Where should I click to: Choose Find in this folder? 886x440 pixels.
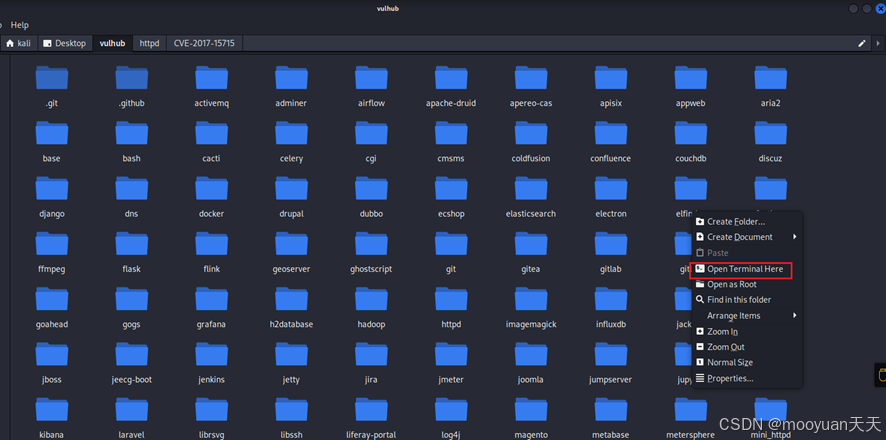746,300
